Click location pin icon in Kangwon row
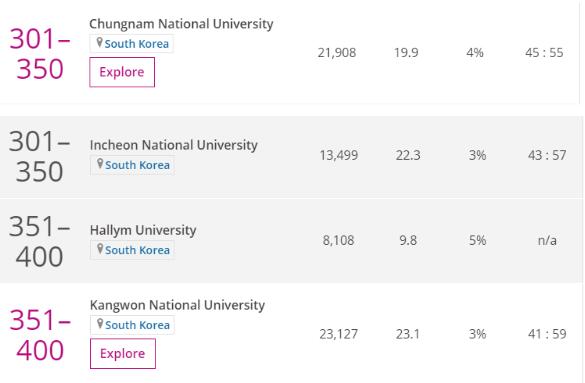 click(100, 324)
